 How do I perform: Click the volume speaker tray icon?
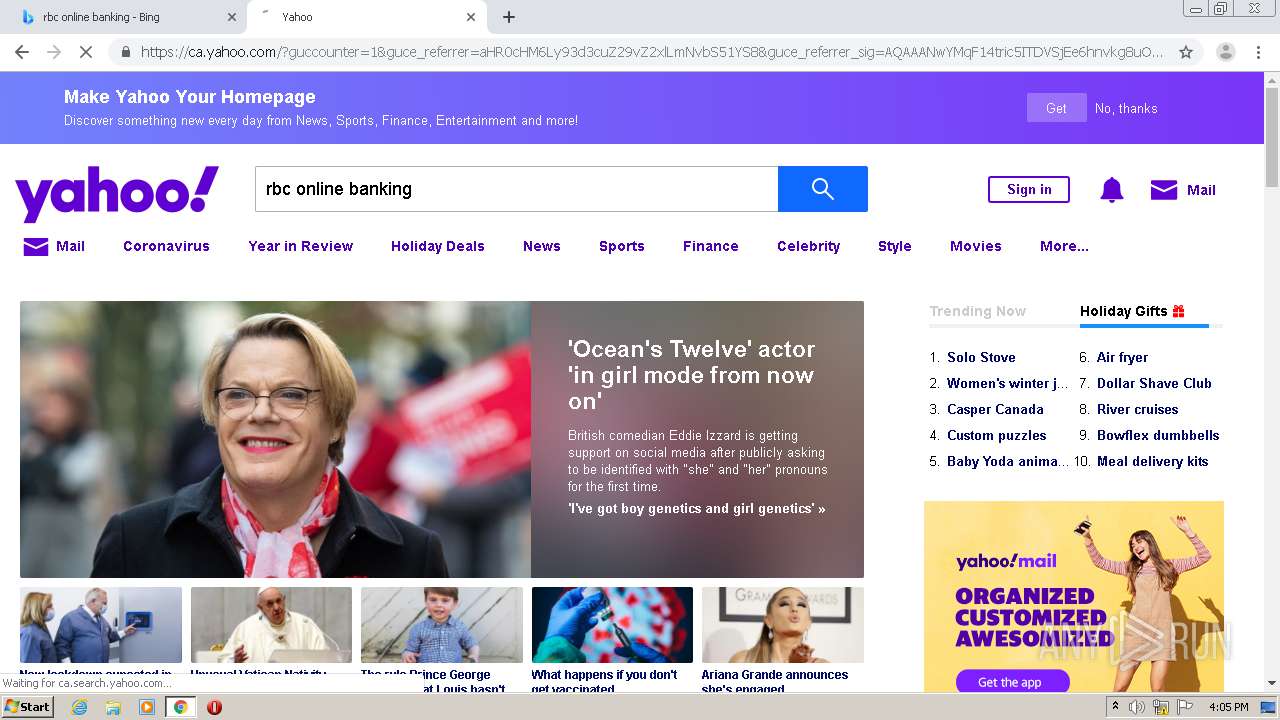tap(1137, 707)
